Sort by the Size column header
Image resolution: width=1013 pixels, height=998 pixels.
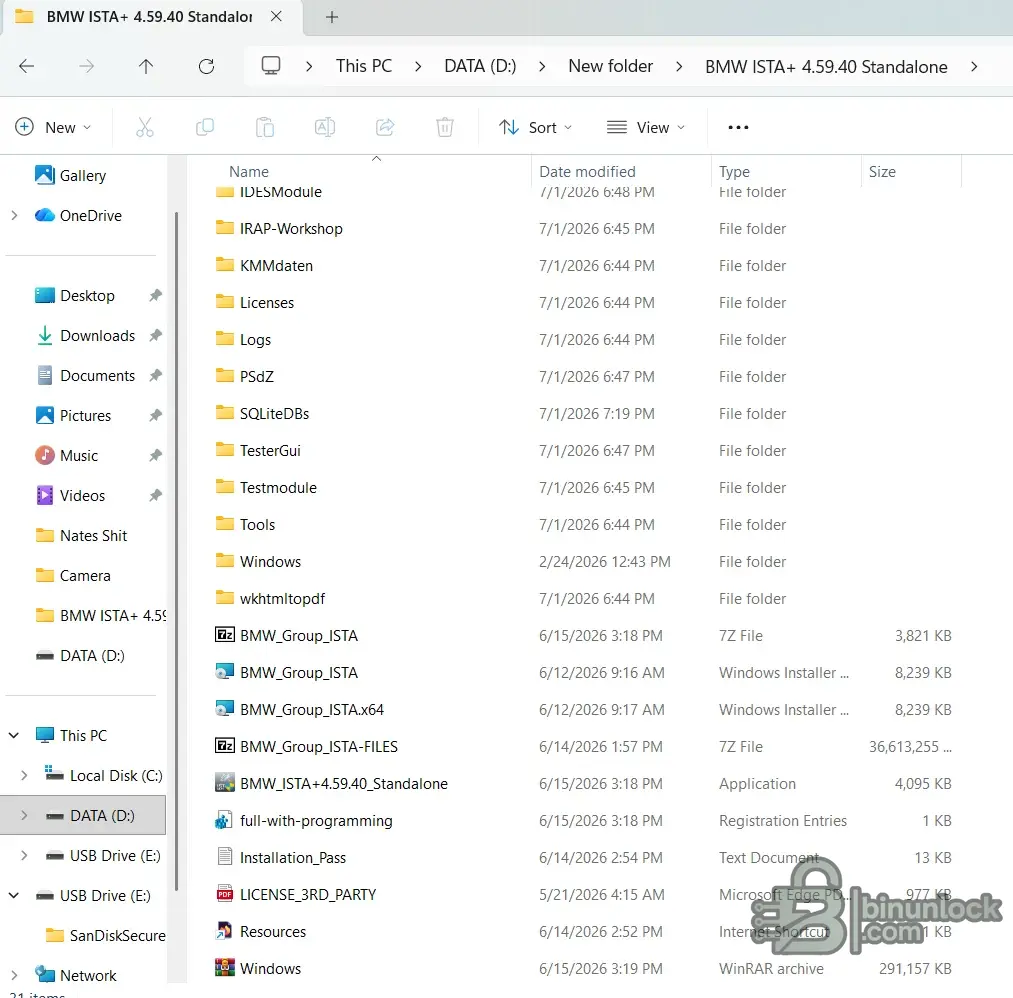(882, 172)
